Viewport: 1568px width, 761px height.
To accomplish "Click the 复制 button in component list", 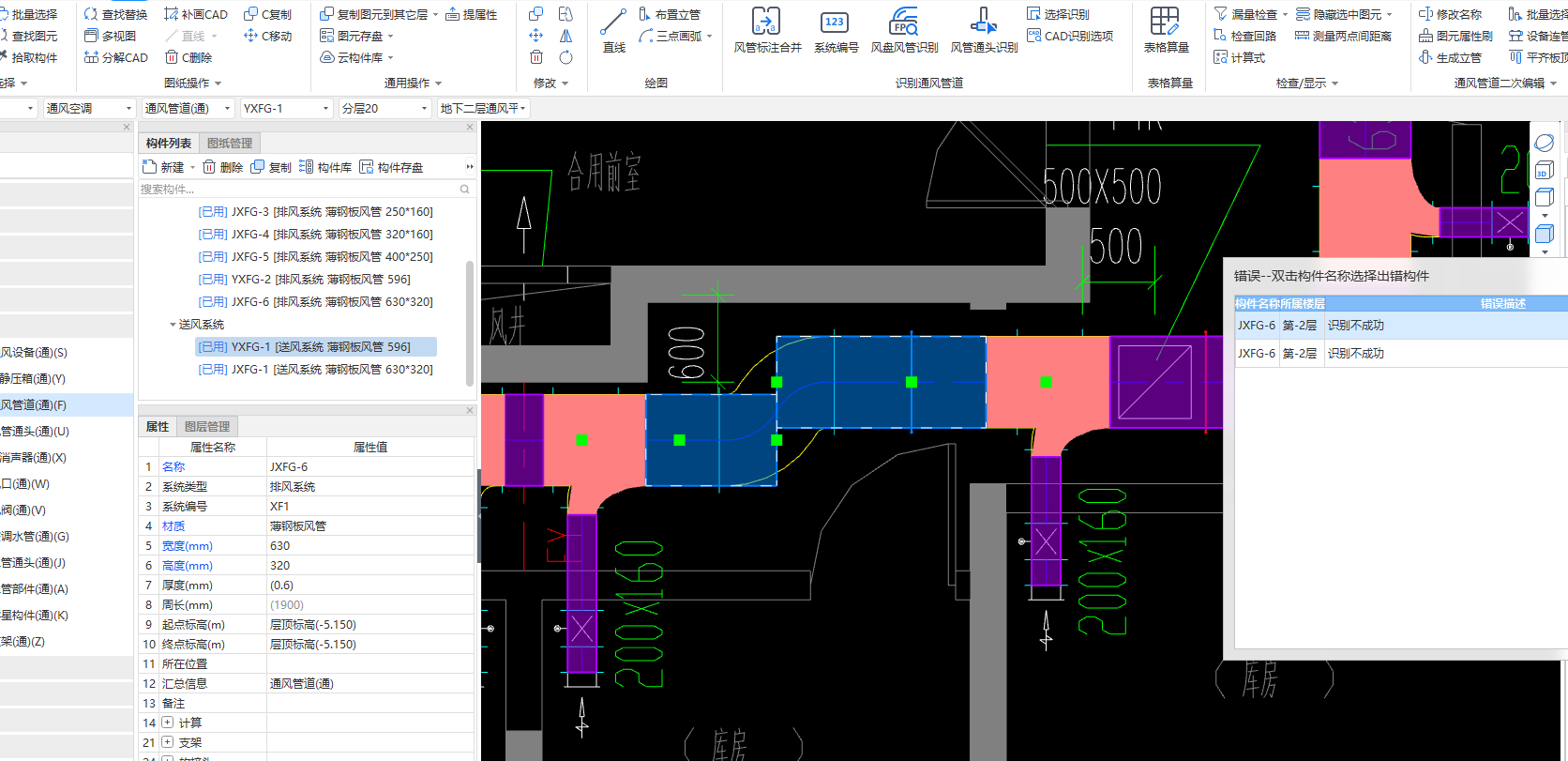I will coord(271,167).
